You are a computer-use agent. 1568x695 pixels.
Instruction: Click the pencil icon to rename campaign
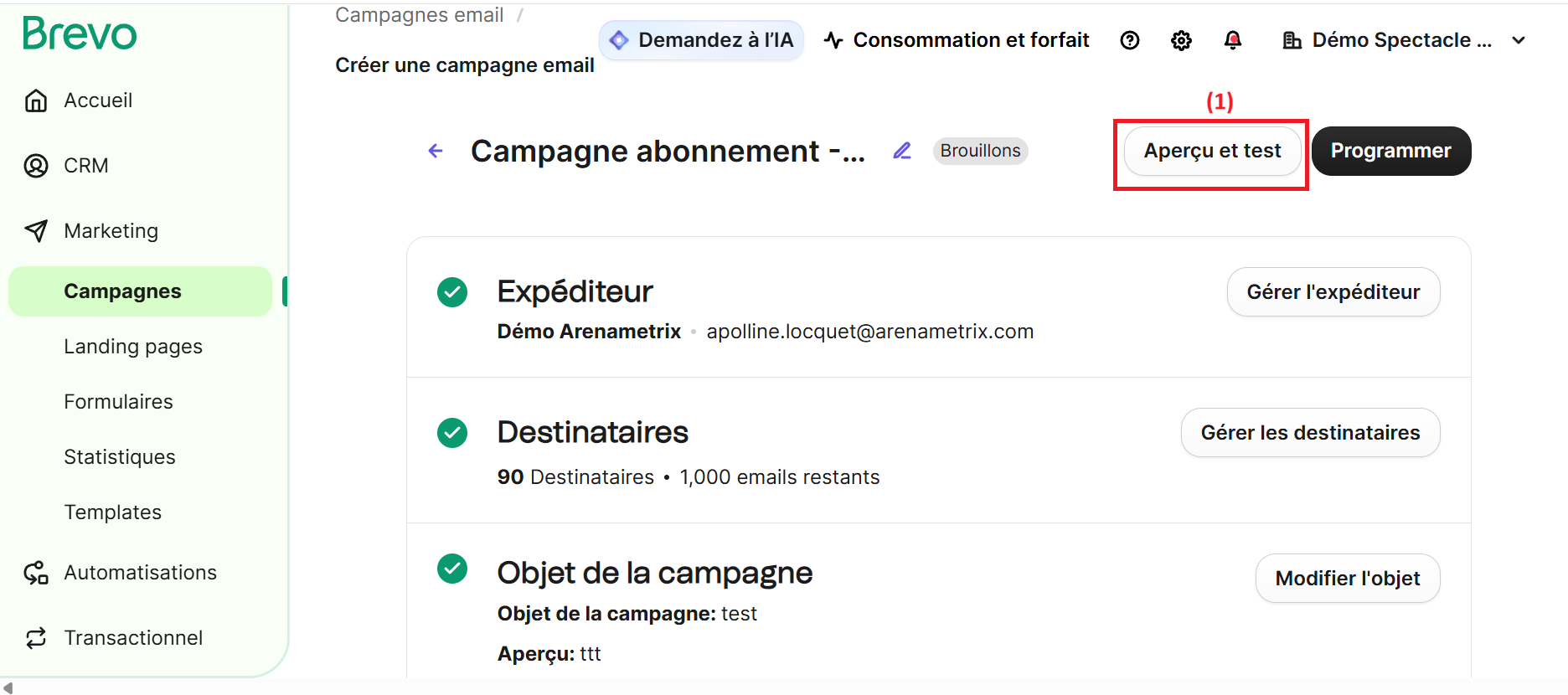click(x=902, y=151)
